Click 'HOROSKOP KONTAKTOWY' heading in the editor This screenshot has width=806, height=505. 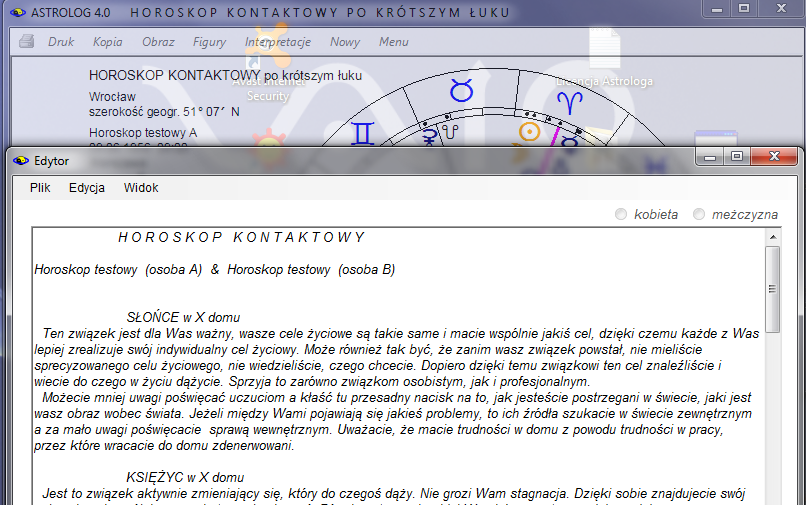241,237
